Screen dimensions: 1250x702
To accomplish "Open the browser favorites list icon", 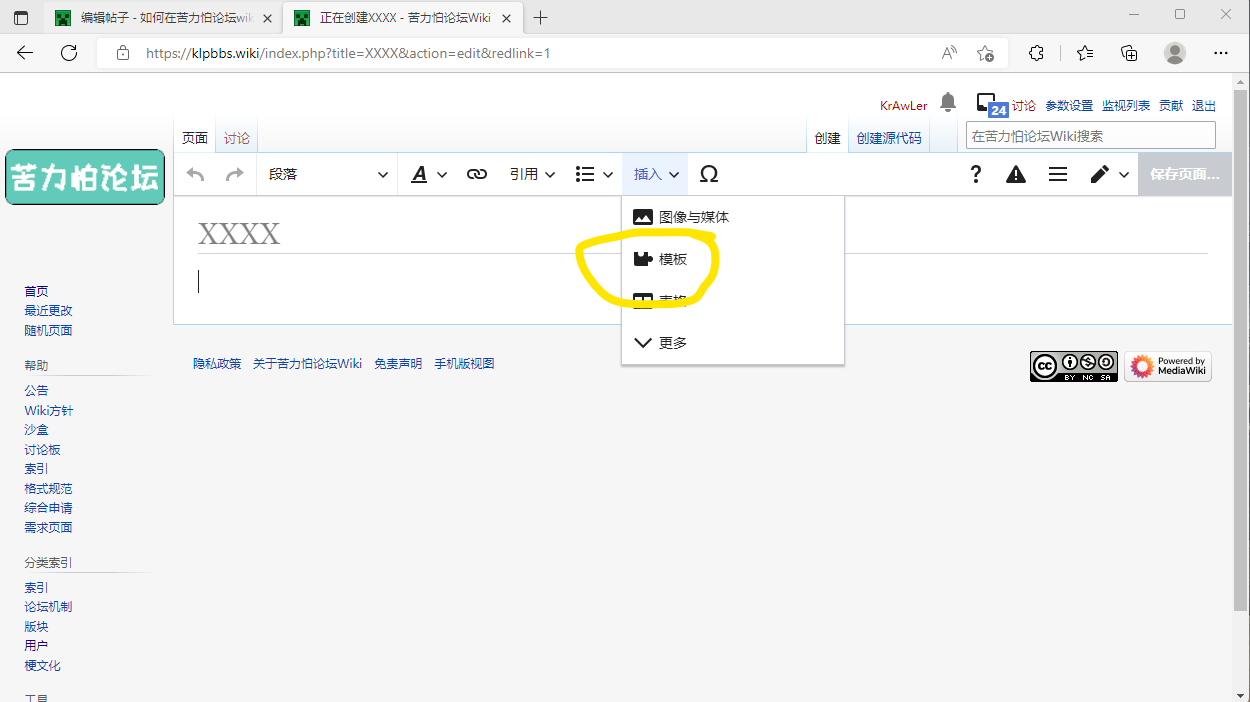I will tap(1085, 53).
